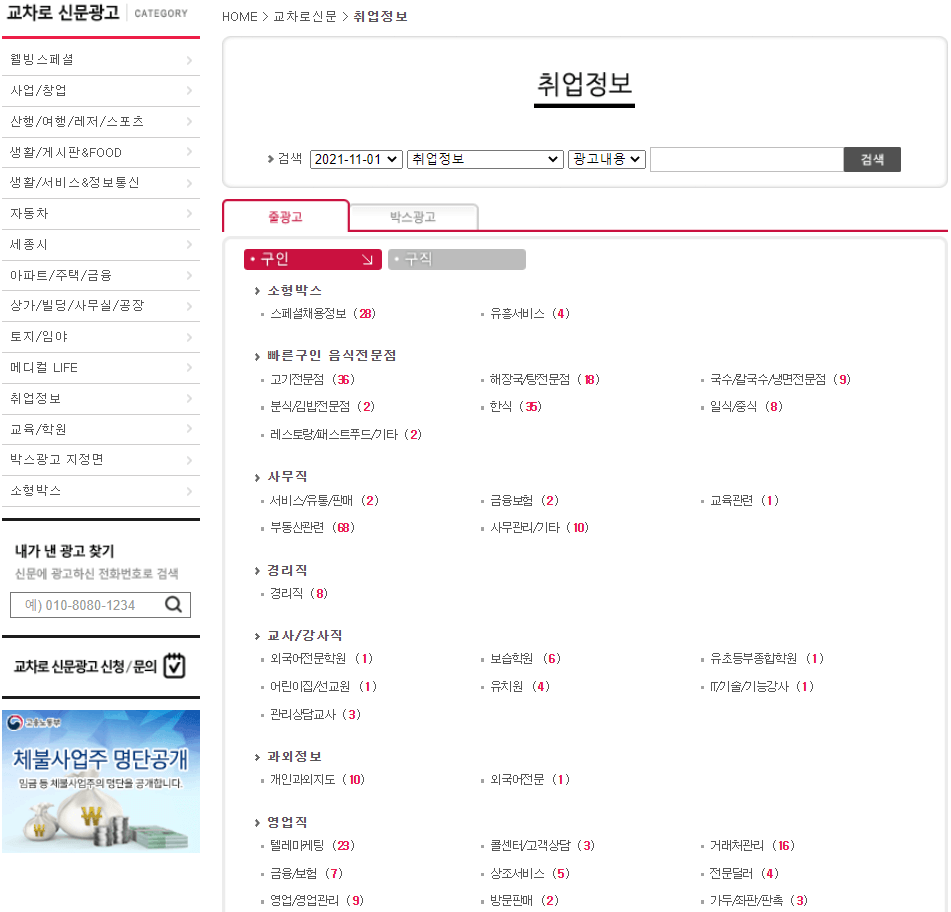Toggle to 구직 listings

click(x=457, y=259)
